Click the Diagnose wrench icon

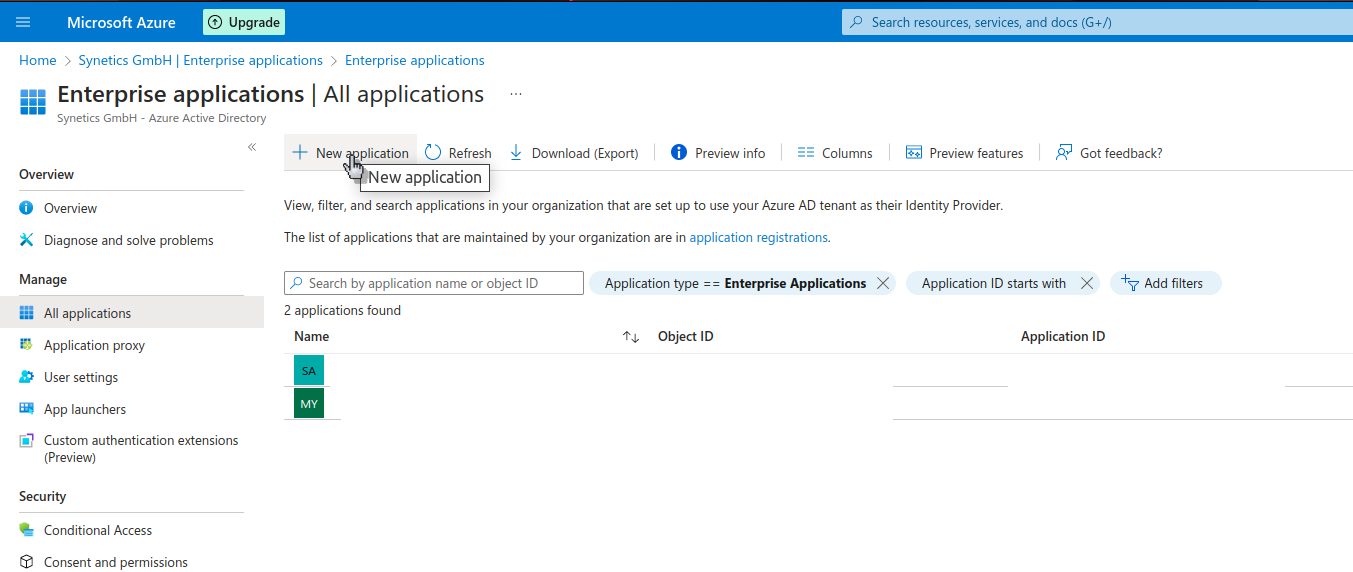click(x=27, y=240)
